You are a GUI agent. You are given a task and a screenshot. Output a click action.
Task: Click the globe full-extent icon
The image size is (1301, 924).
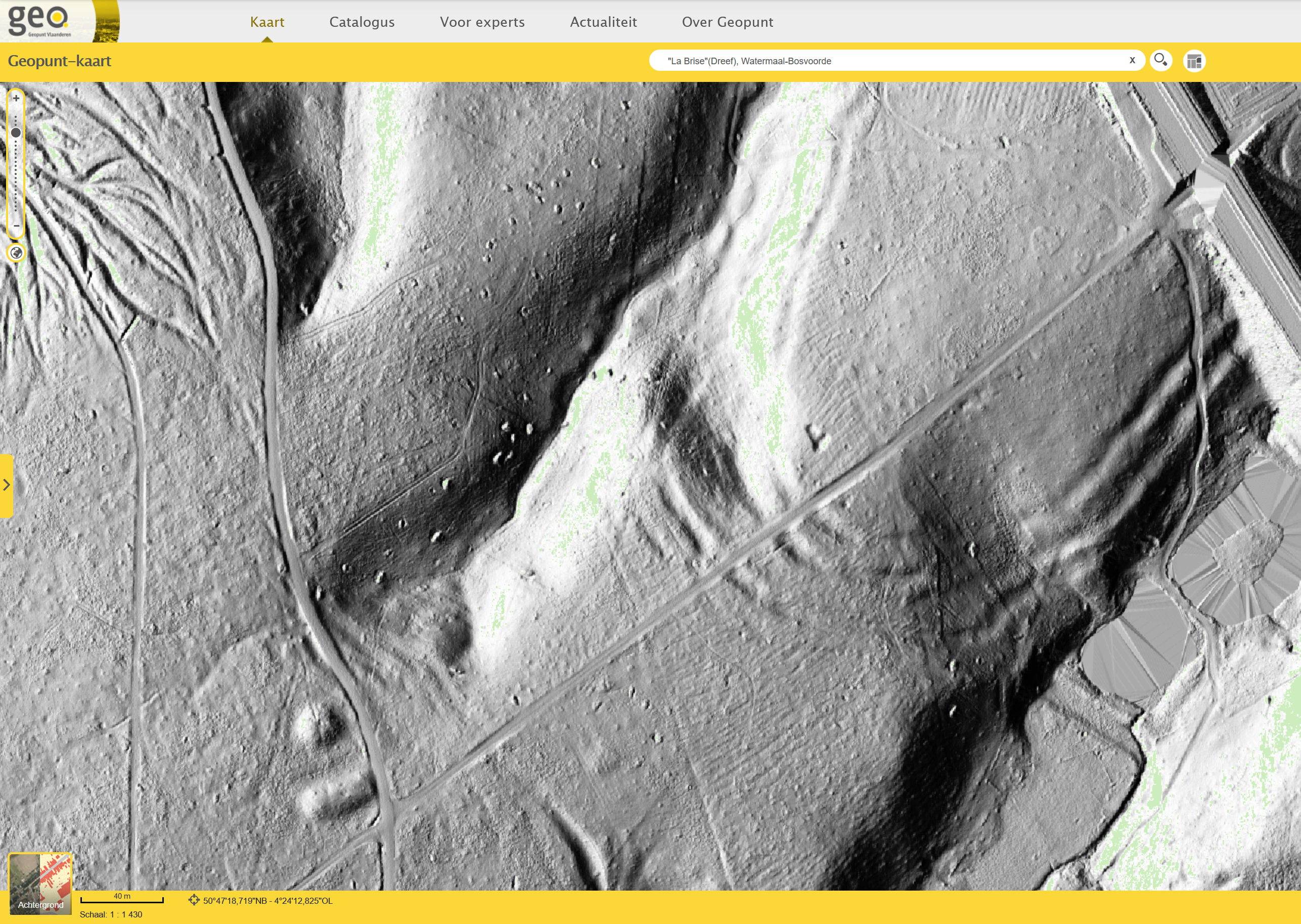coord(16,253)
